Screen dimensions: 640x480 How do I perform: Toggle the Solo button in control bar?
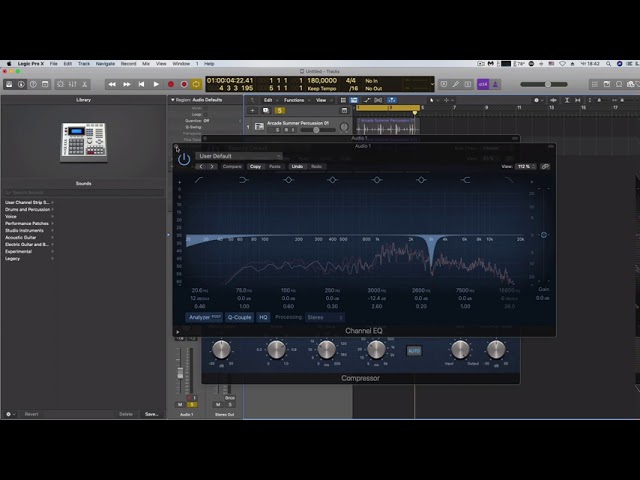click(468, 84)
